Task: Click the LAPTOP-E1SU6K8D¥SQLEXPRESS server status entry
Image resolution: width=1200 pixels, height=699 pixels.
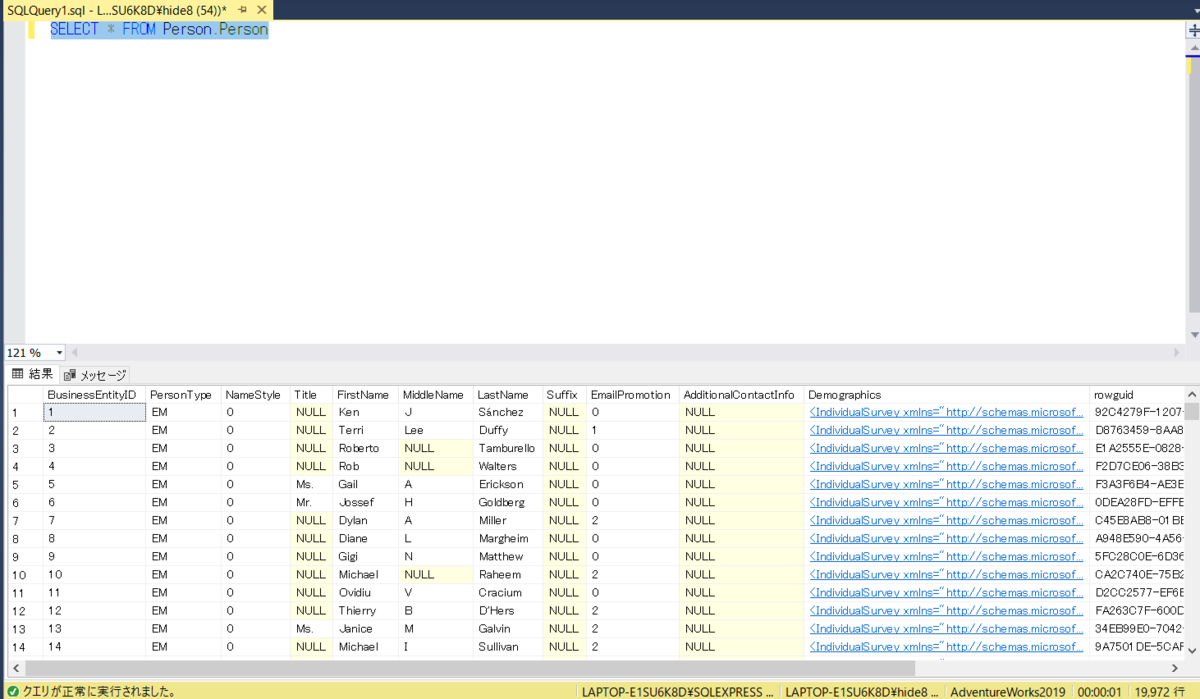Action: click(x=677, y=691)
